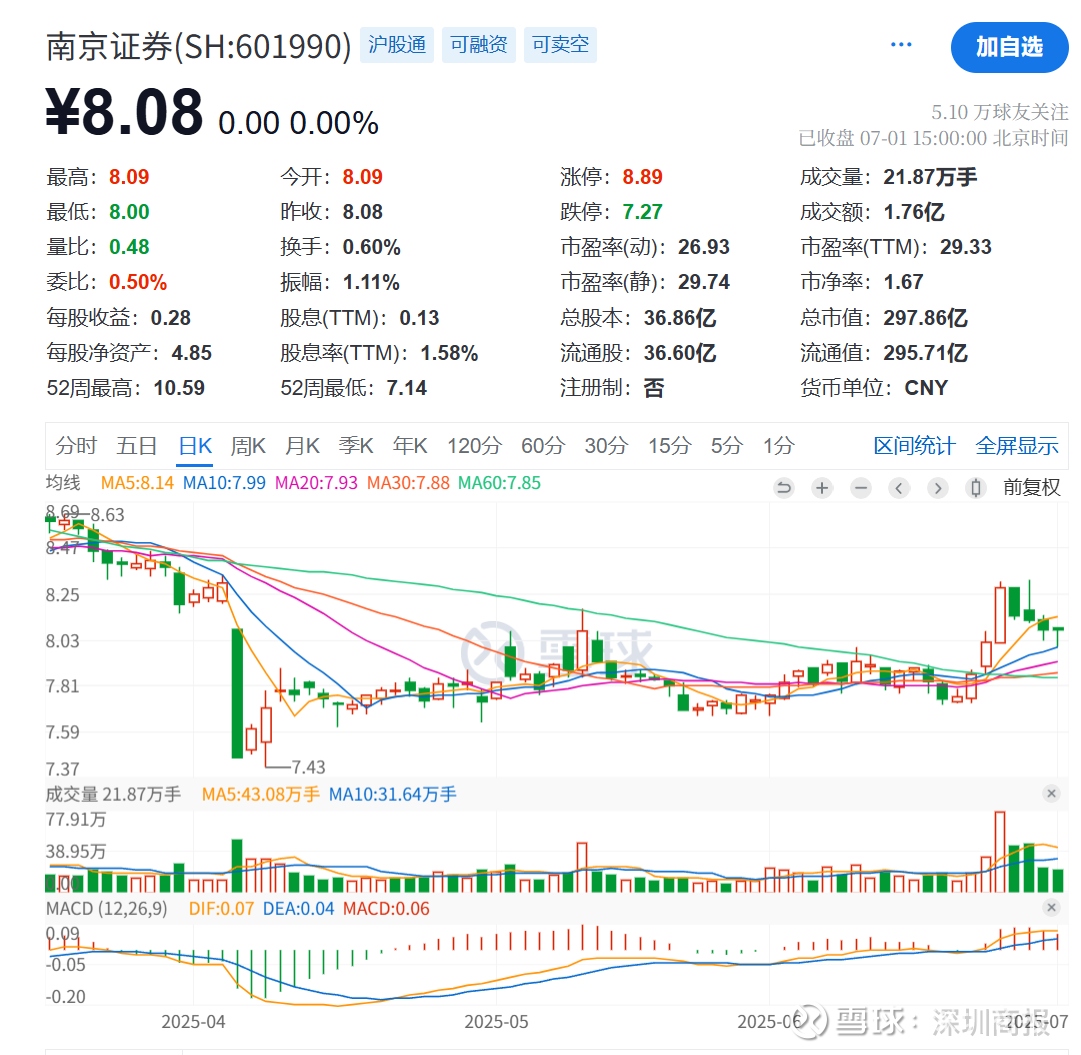Screen dimensions: 1081x1055
Task: Close the MACD indicator panel
Action: (x=1051, y=907)
